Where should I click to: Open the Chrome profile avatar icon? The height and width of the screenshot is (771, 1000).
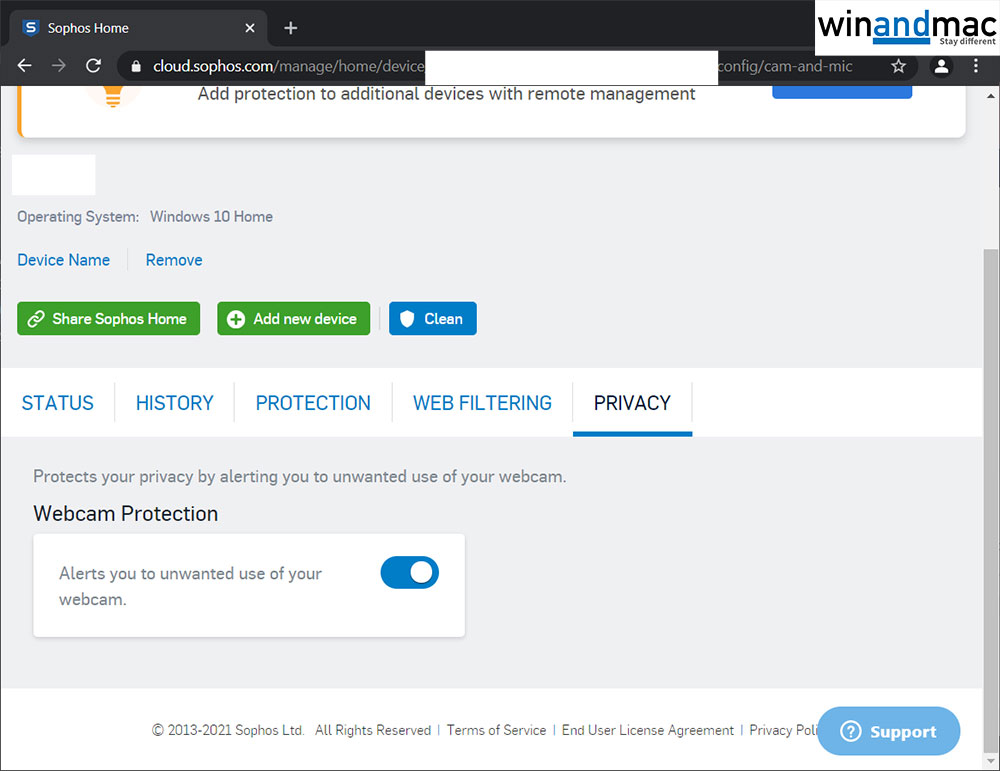[x=941, y=66]
